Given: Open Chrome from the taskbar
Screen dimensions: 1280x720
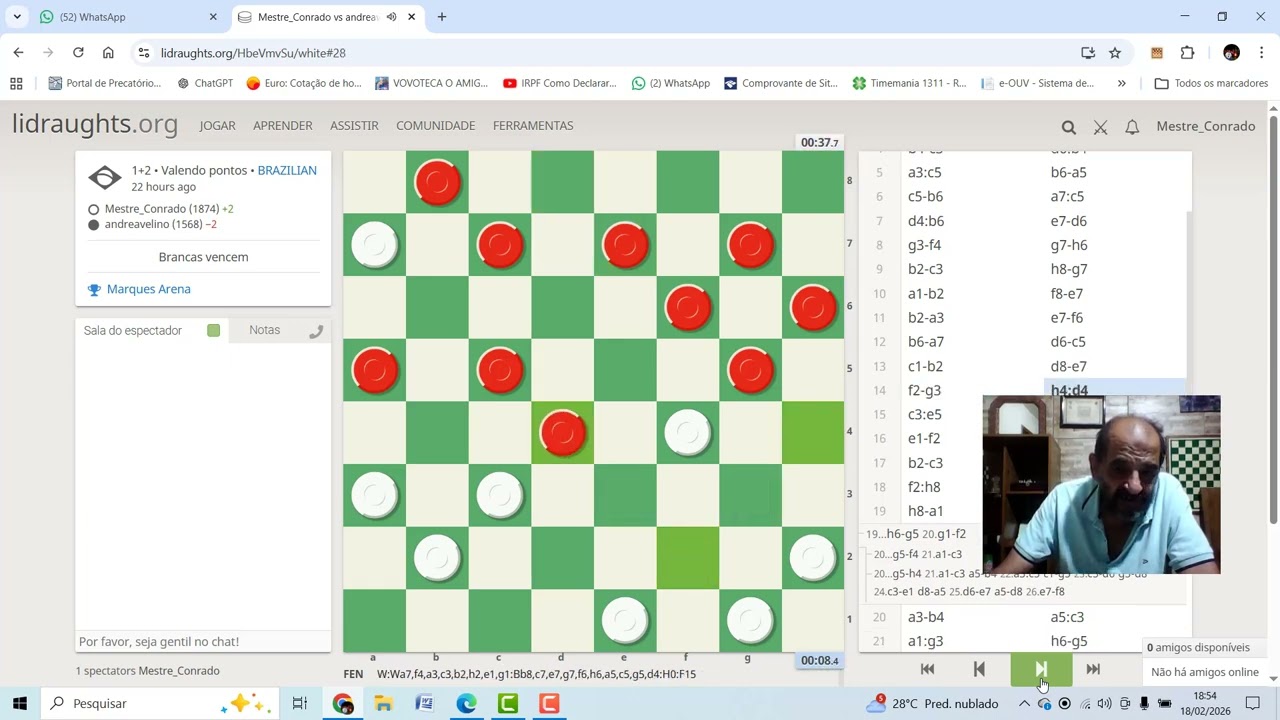Looking at the screenshot, I should [342, 704].
